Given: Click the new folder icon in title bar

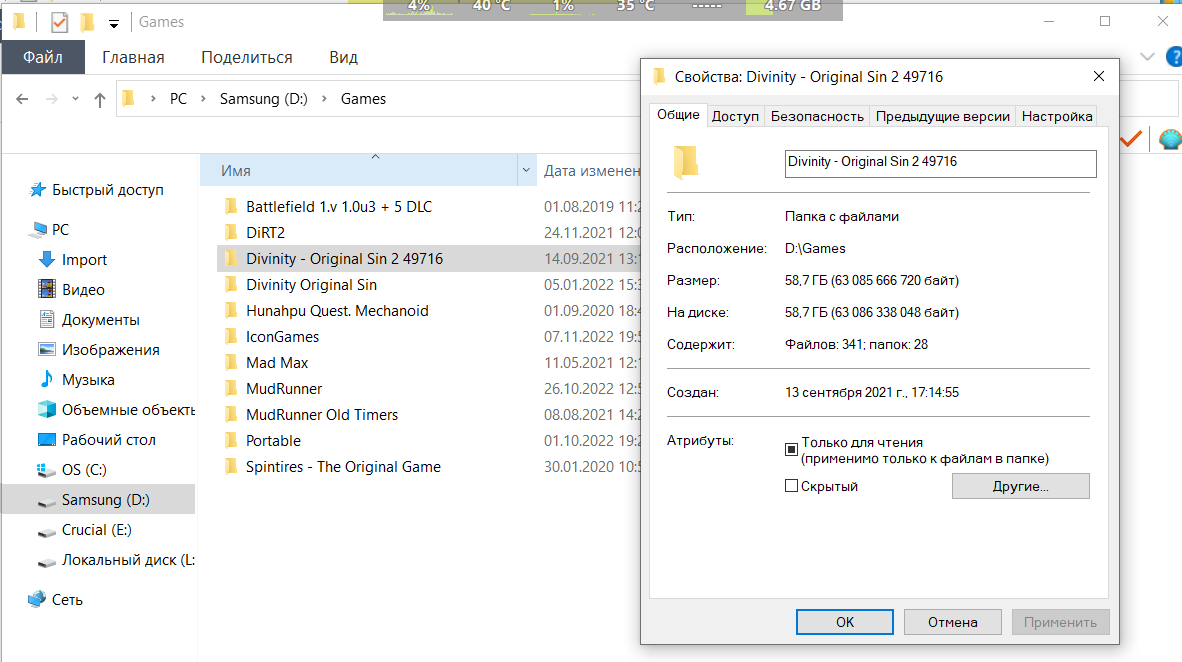Looking at the screenshot, I should pos(87,23).
